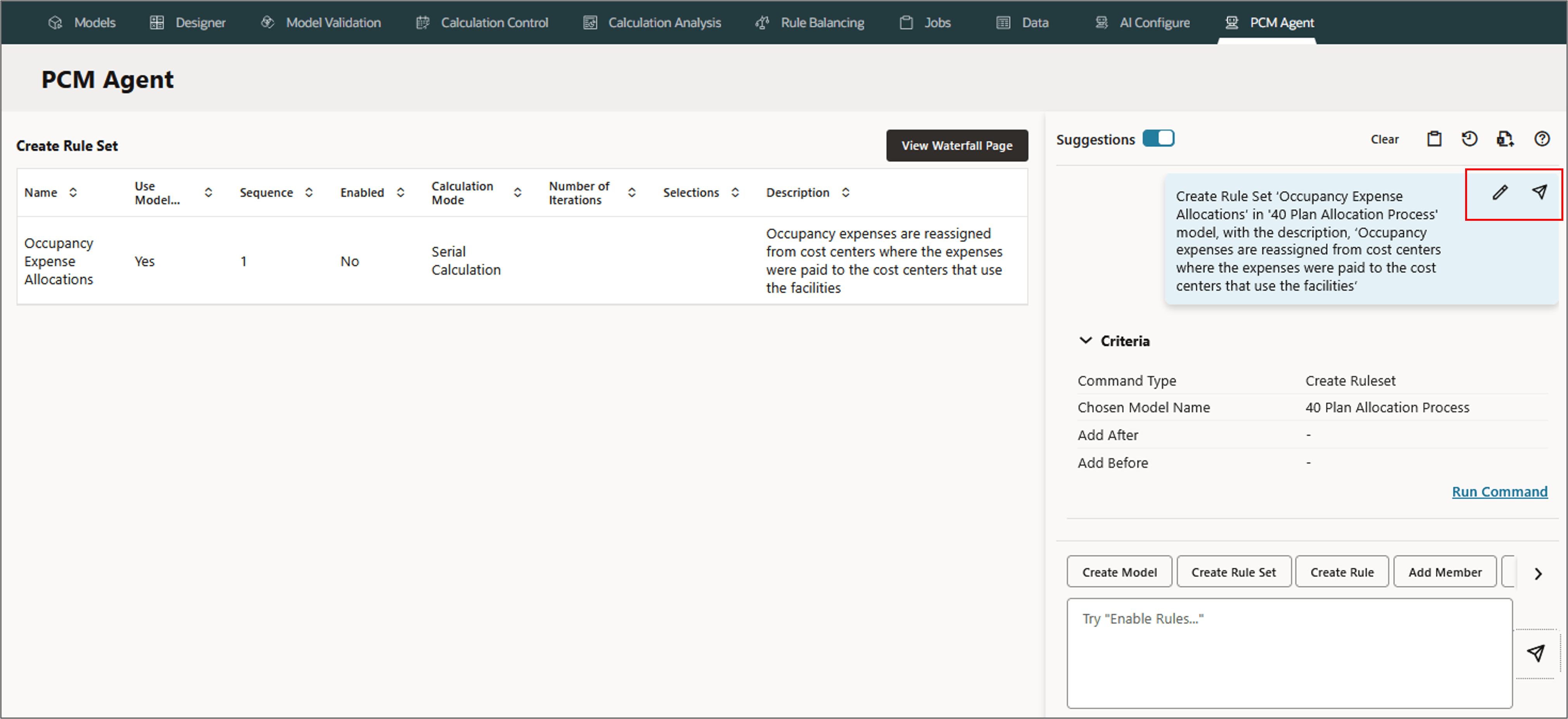Click the resend arrow icon on message
This screenshot has height=719, width=1568.
pyautogui.click(x=1539, y=193)
